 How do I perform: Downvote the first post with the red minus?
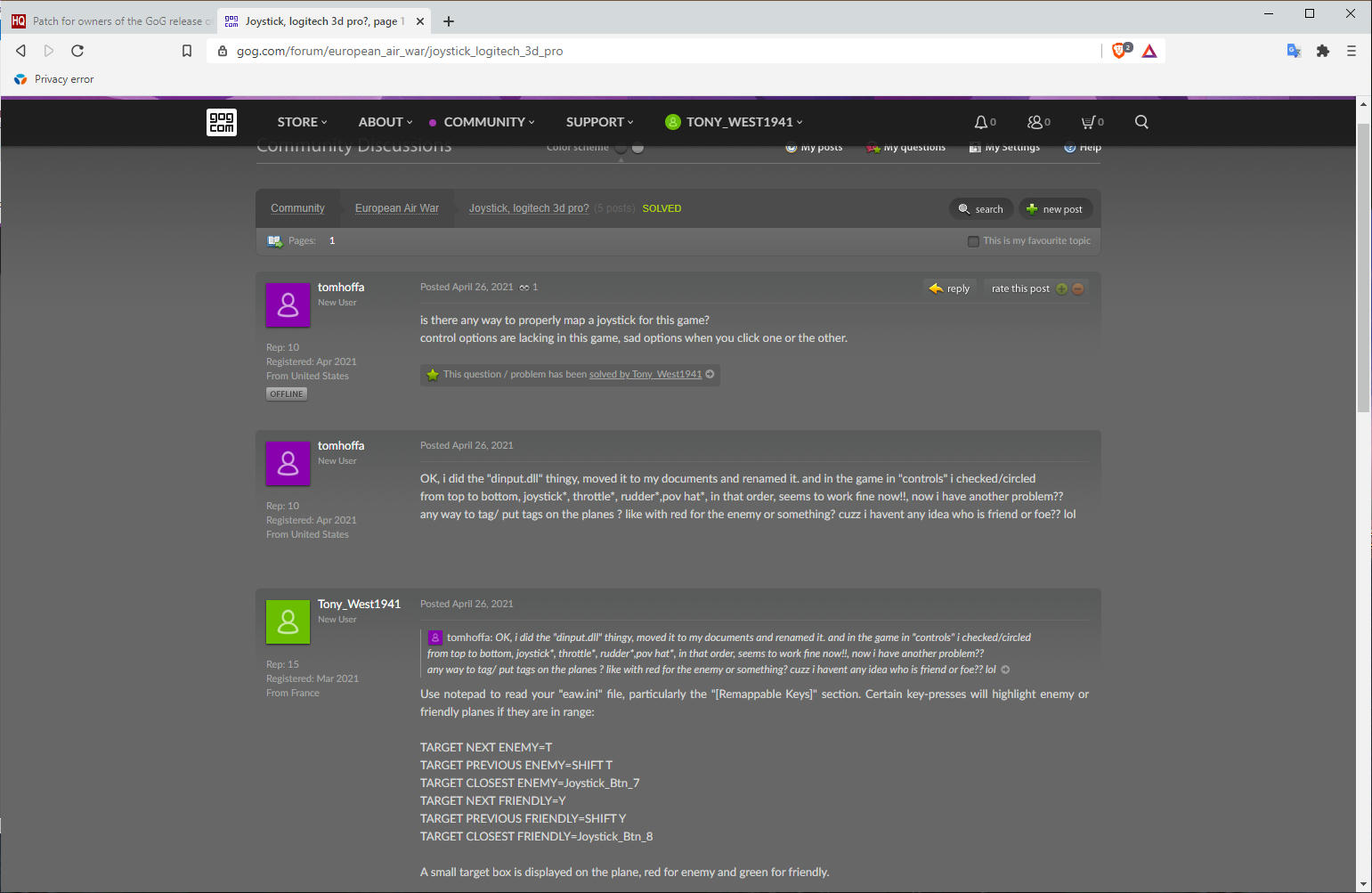[x=1077, y=288]
